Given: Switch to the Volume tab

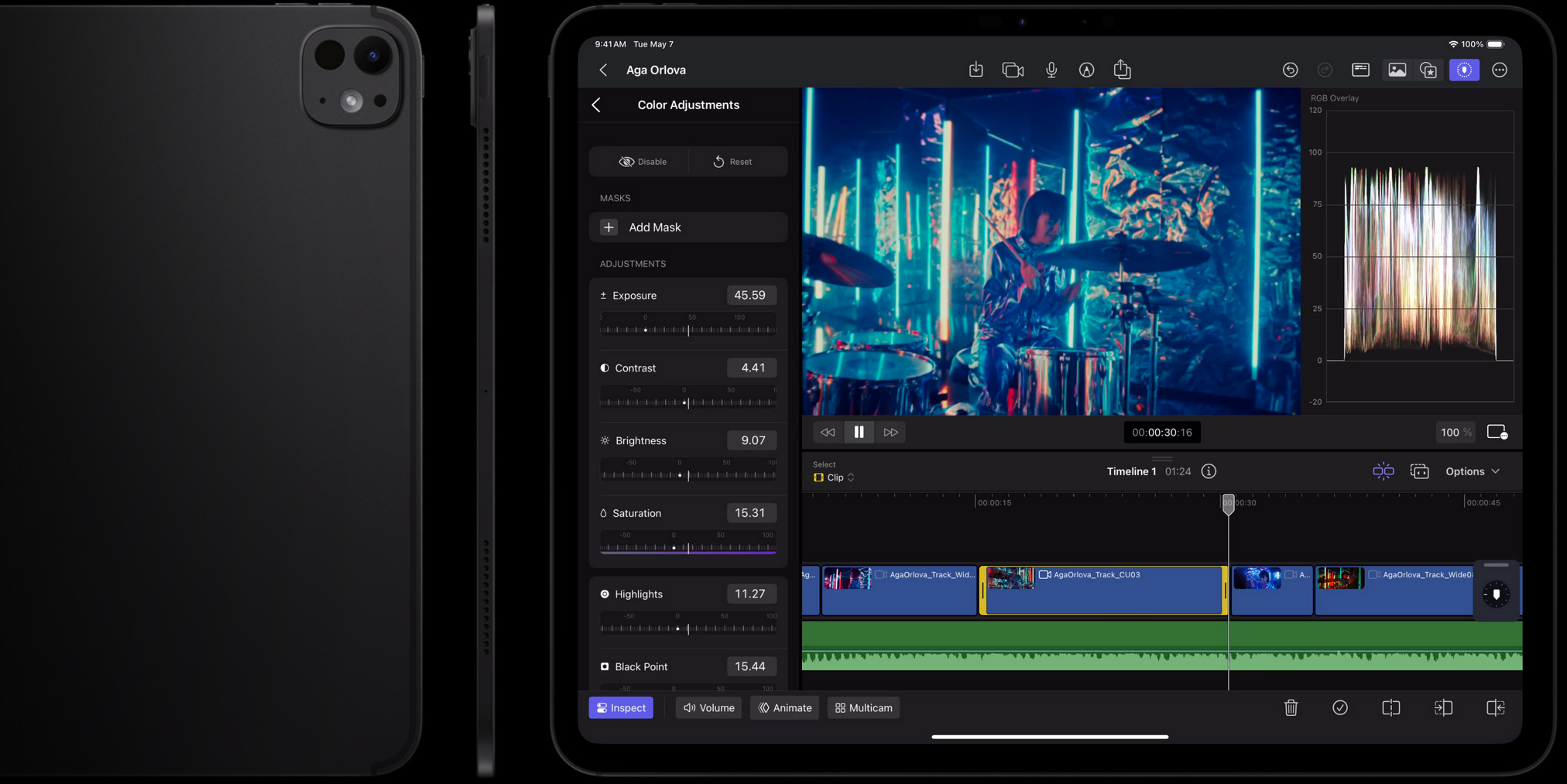Looking at the screenshot, I should coord(708,707).
